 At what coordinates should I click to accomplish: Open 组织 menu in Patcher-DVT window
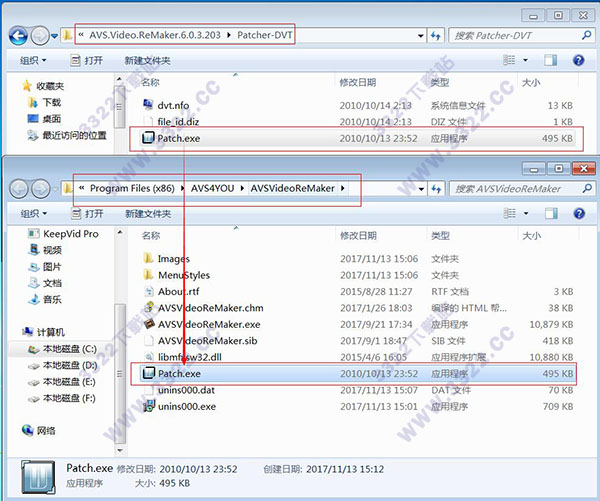click(33, 60)
